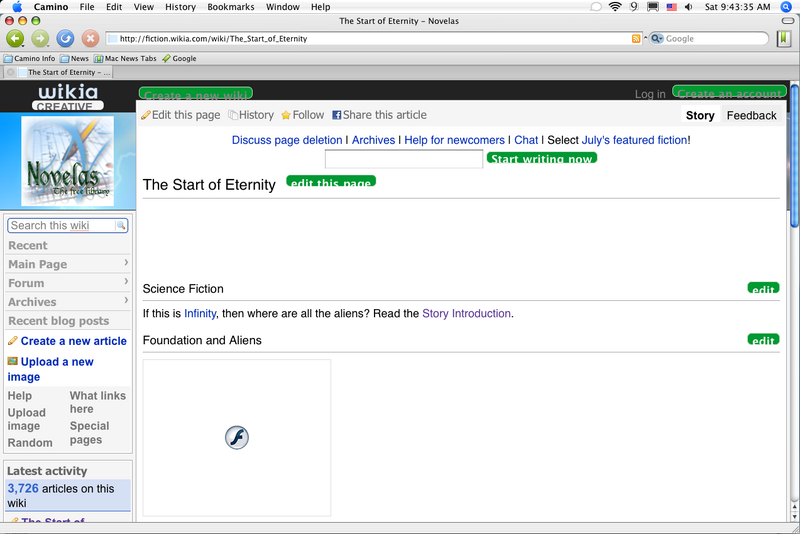
Task: Open the View menu
Action: click(x=143, y=7)
